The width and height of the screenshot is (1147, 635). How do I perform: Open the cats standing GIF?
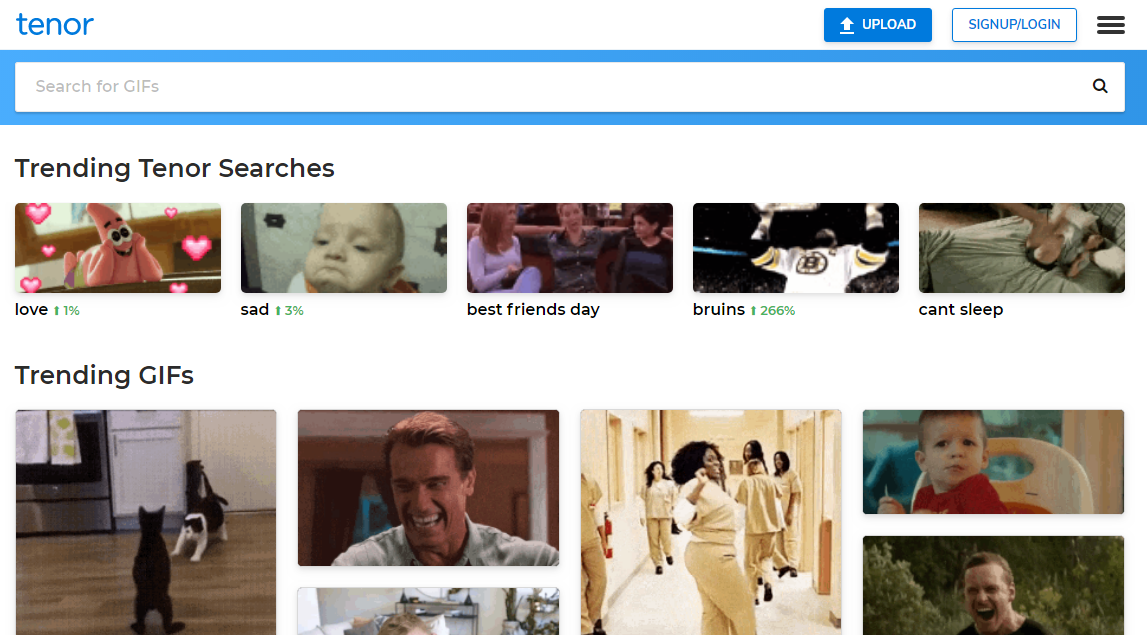pyautogui.click(x=146, y=522)
